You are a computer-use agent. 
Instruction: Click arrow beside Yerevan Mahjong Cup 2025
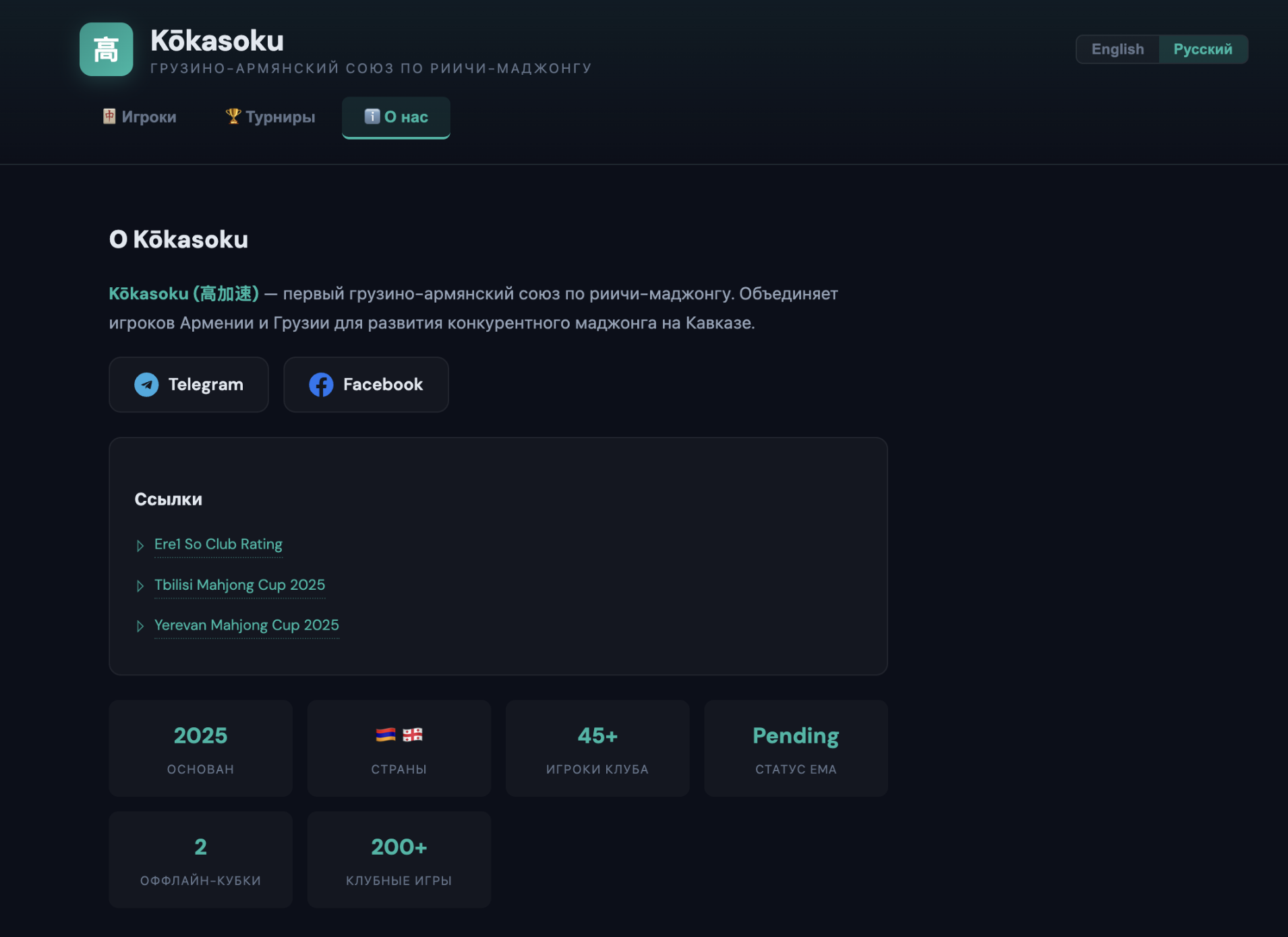pyautogui.click(x=140, y=626)
